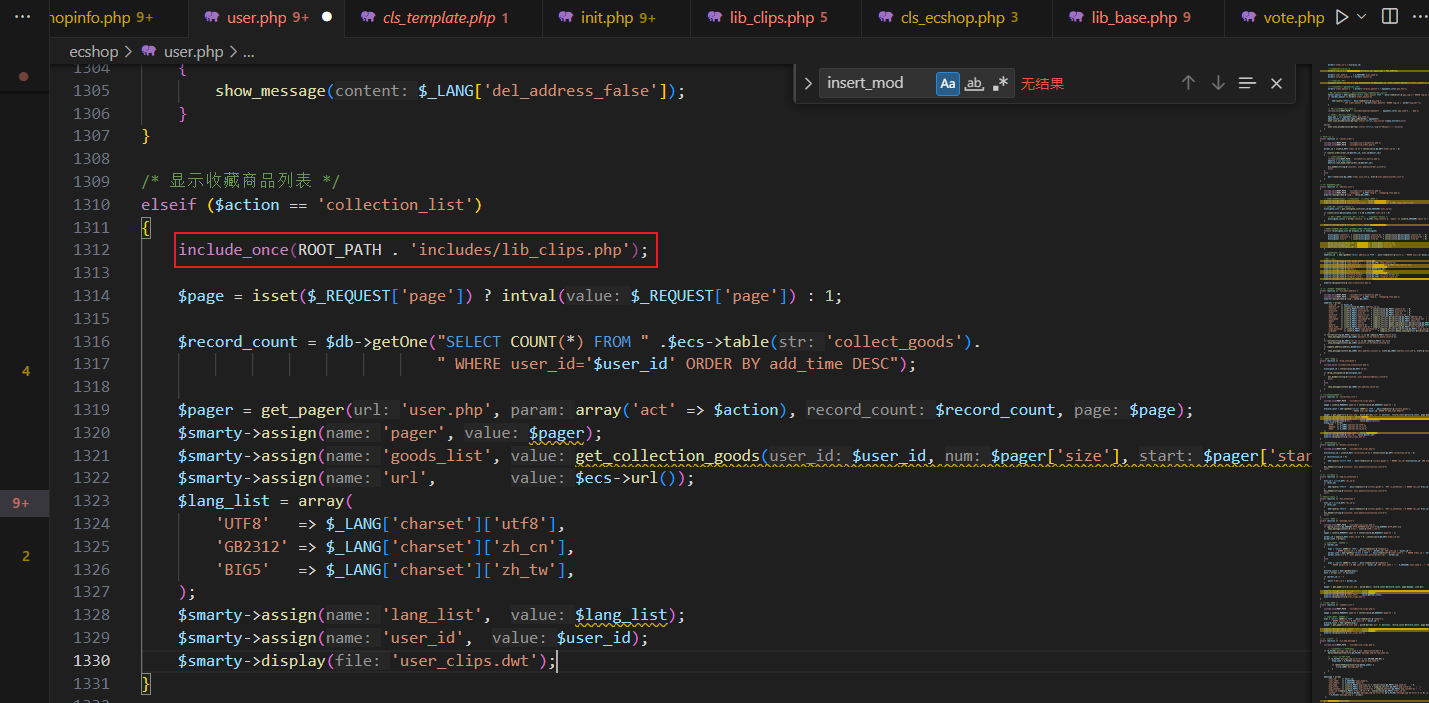This screenshot has width=1429, height=703.
Task: Open the user.php breadcrumb dropdown
Action: pos(192,51)
